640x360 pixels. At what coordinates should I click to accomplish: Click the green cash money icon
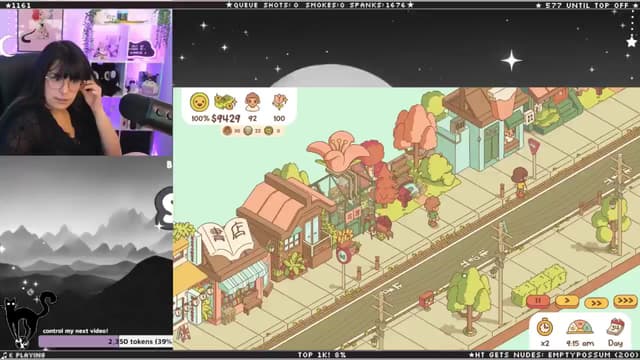pyautogui.click(x=225, y=102)
